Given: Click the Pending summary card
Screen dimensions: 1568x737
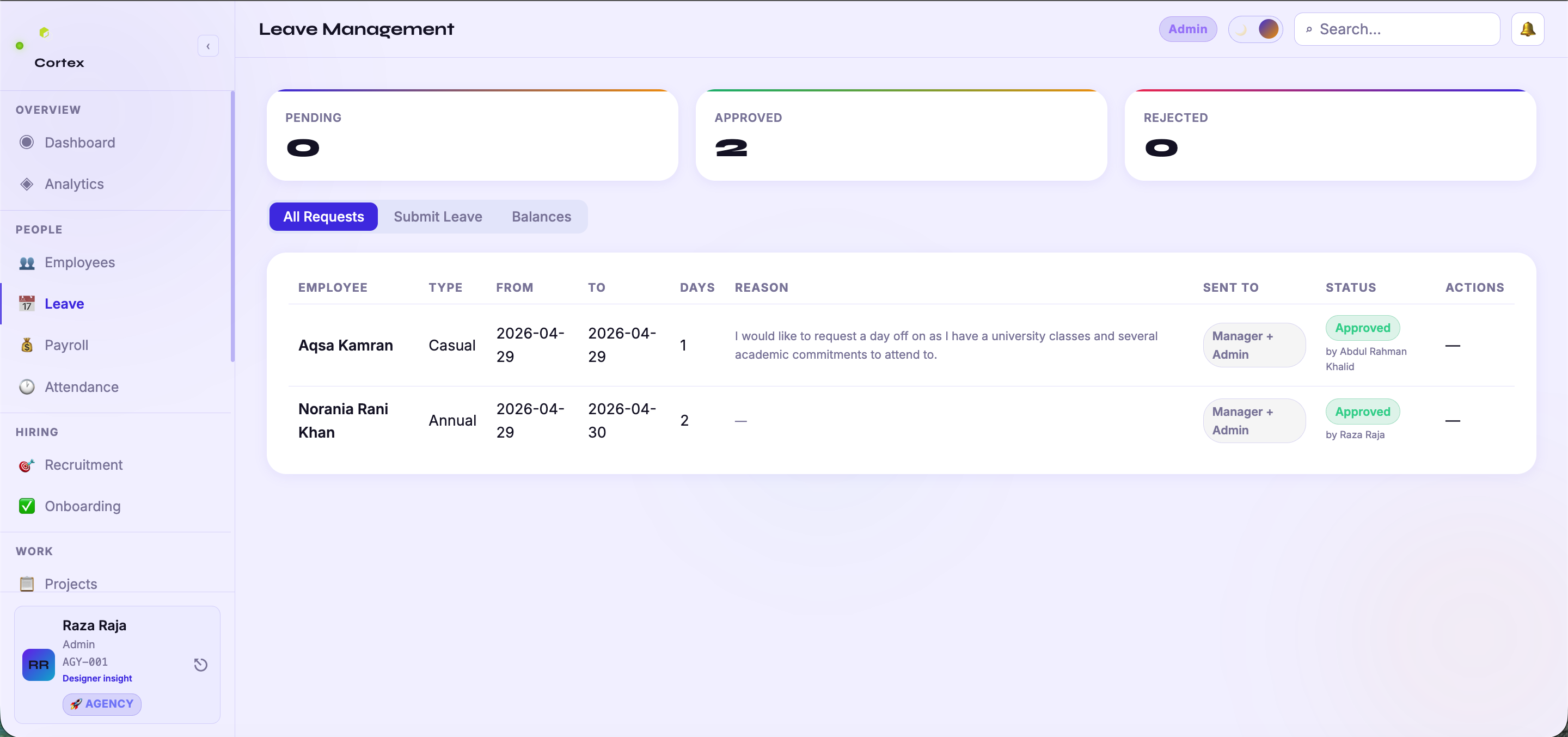Looking at the screenshot, I should 473,135.
